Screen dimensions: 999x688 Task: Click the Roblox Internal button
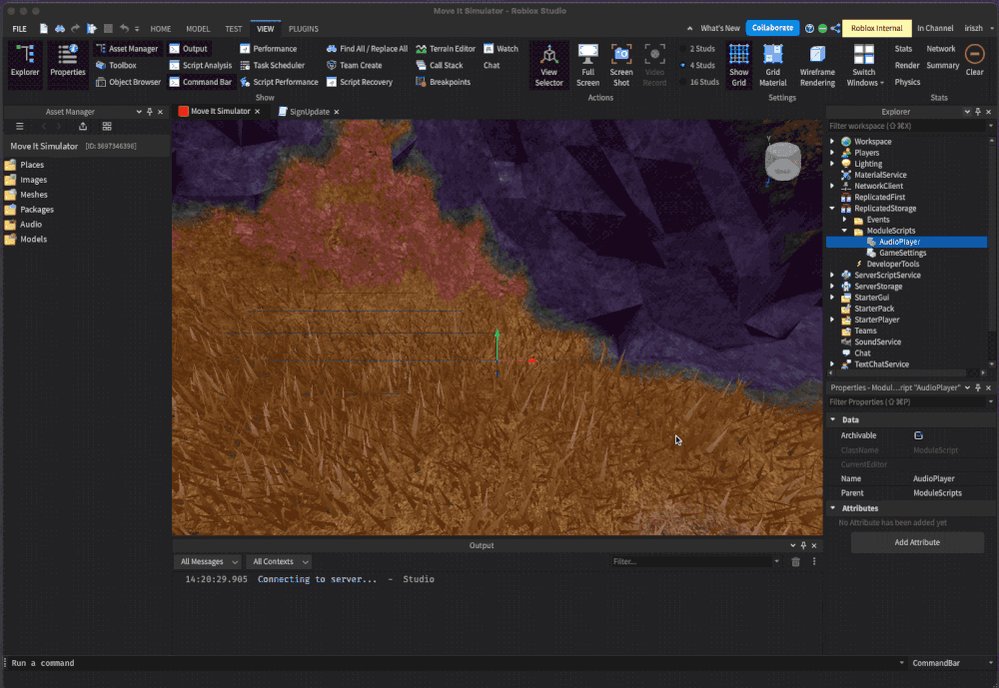[x=876, y=28]
